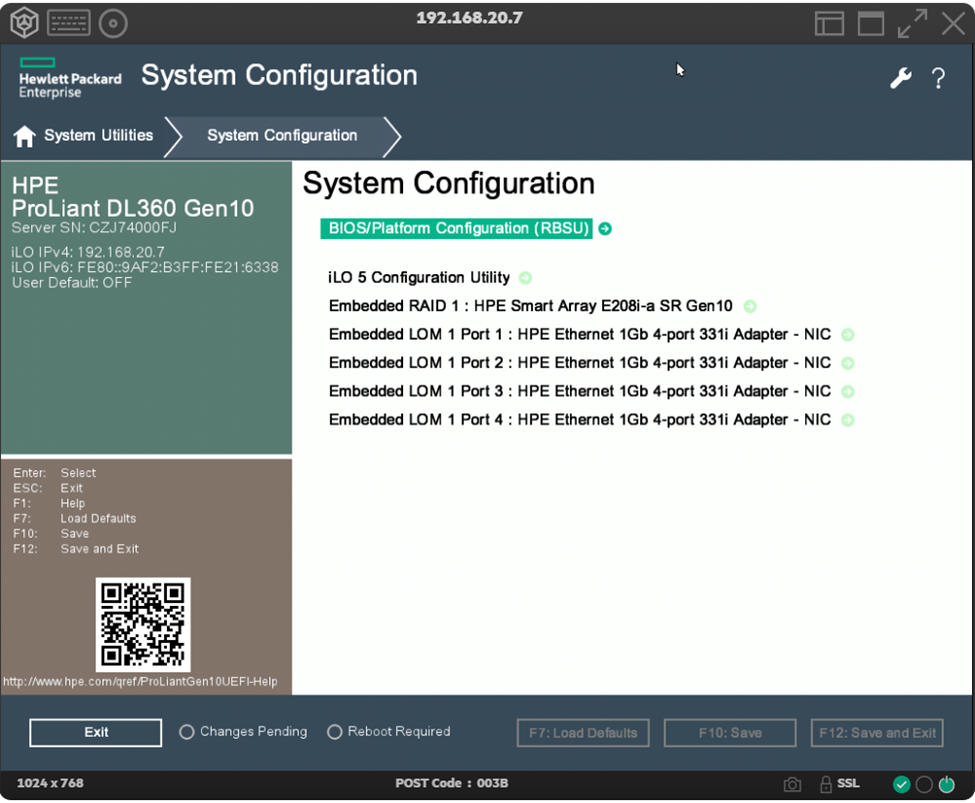This screenshot has height=803, width=975.
Task: Capture screen with the camera icon
Action: tap(792, 784)
